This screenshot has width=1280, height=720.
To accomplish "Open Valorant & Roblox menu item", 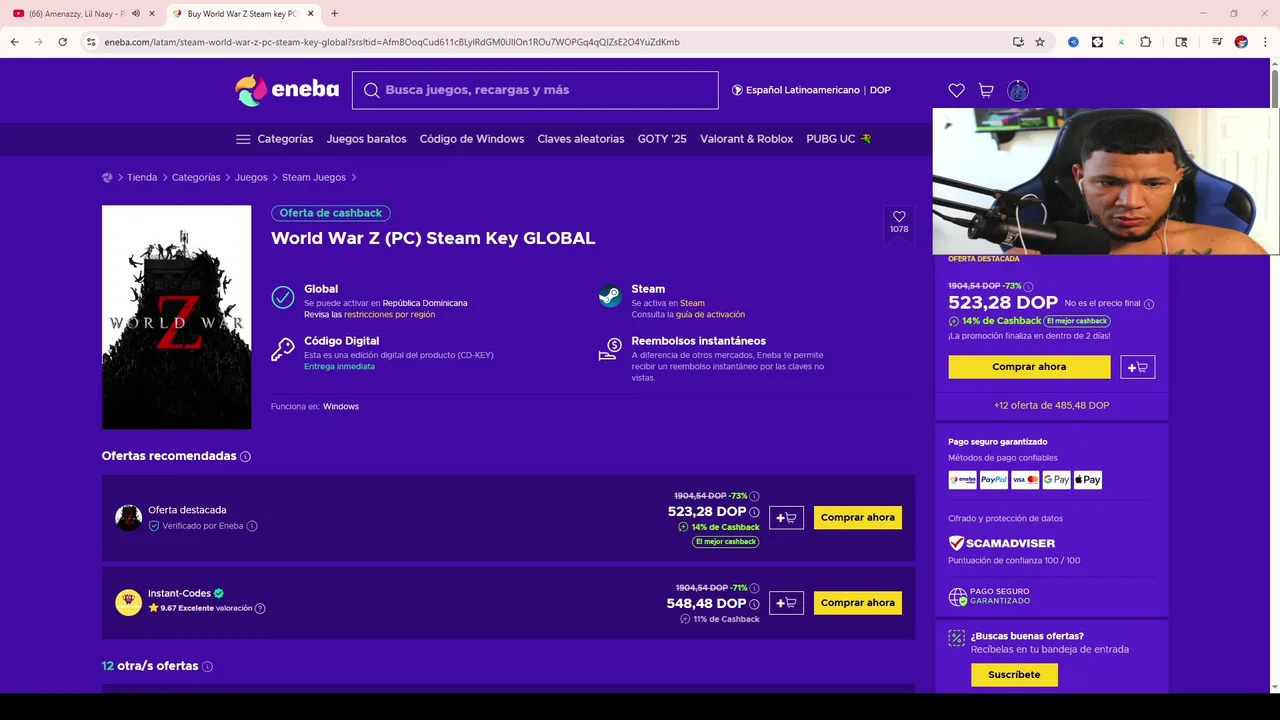I will [747, 139].
